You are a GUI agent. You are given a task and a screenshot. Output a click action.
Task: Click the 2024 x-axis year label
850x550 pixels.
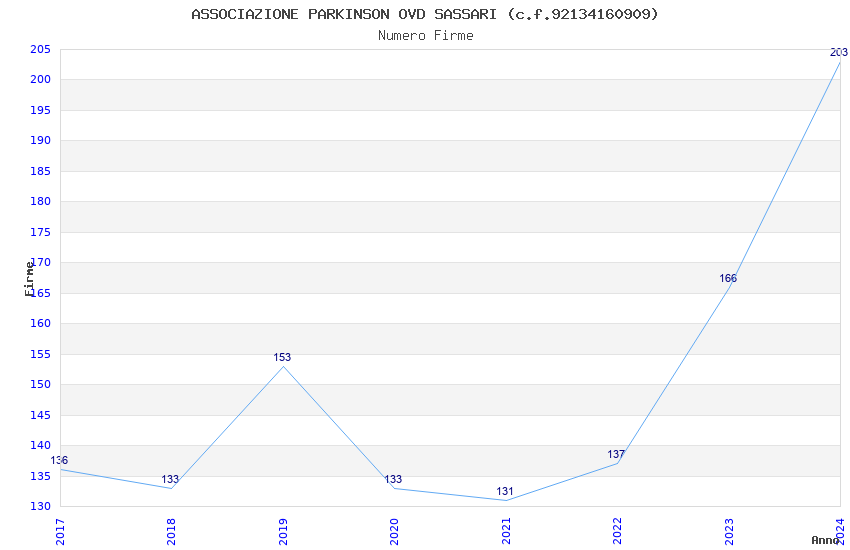(x=840, y=532)
